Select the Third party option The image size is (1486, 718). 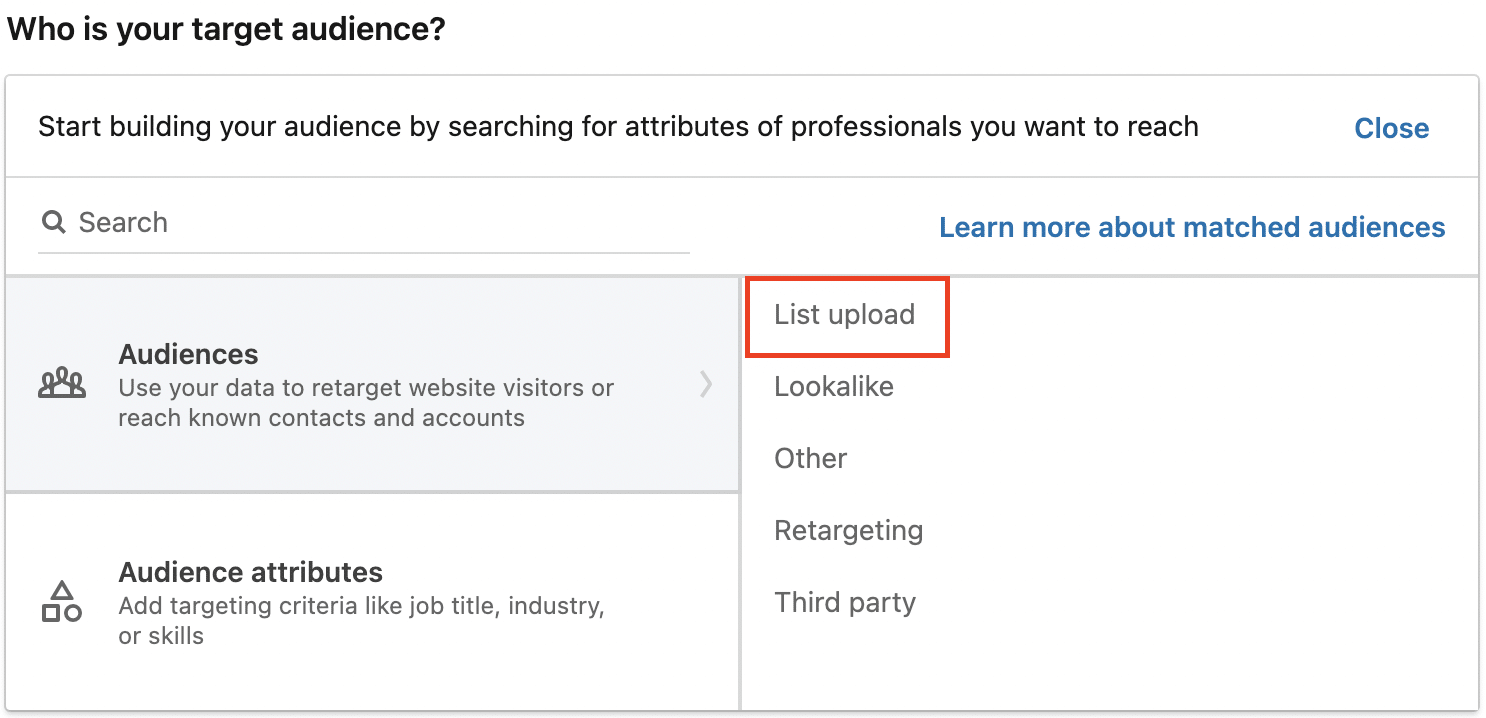(x=845, y=602)
